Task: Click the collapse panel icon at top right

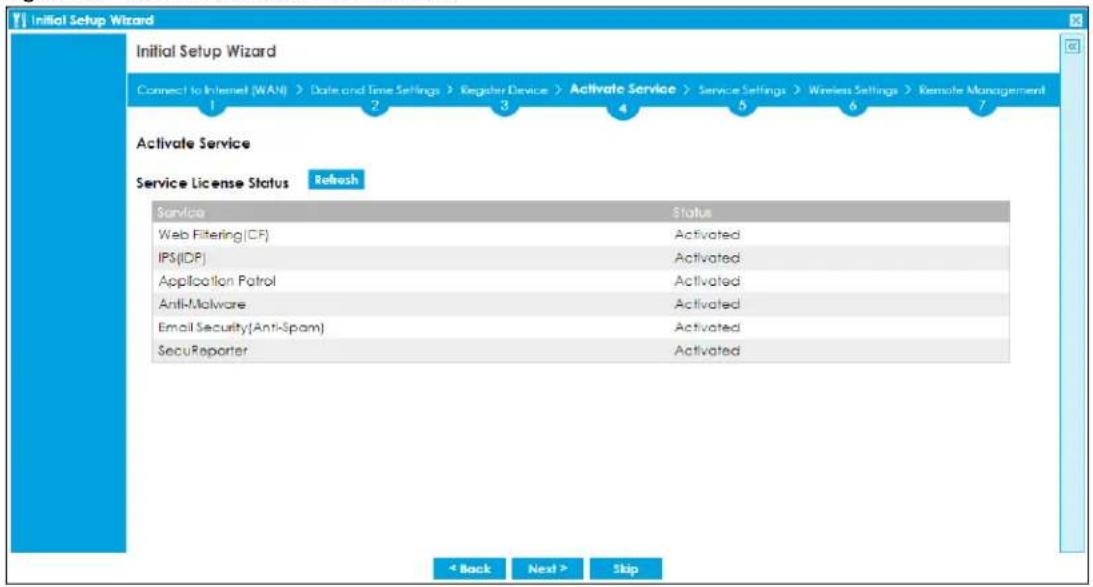Action: 1072,46
